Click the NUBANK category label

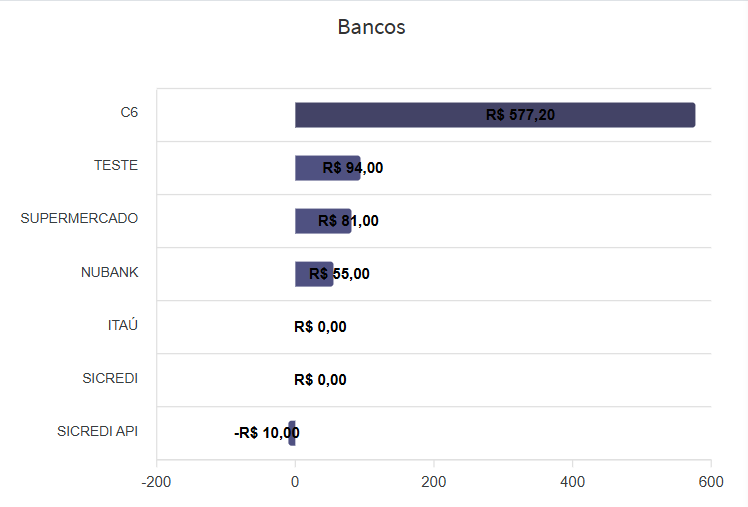coord(109,271)
